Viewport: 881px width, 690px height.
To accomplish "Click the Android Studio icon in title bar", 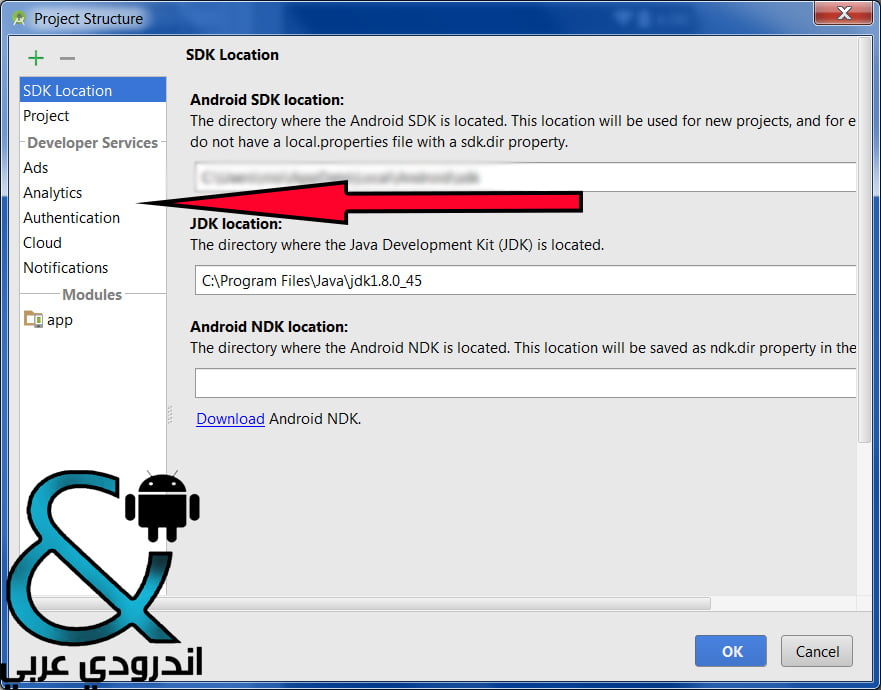I will tap(19, 19).
